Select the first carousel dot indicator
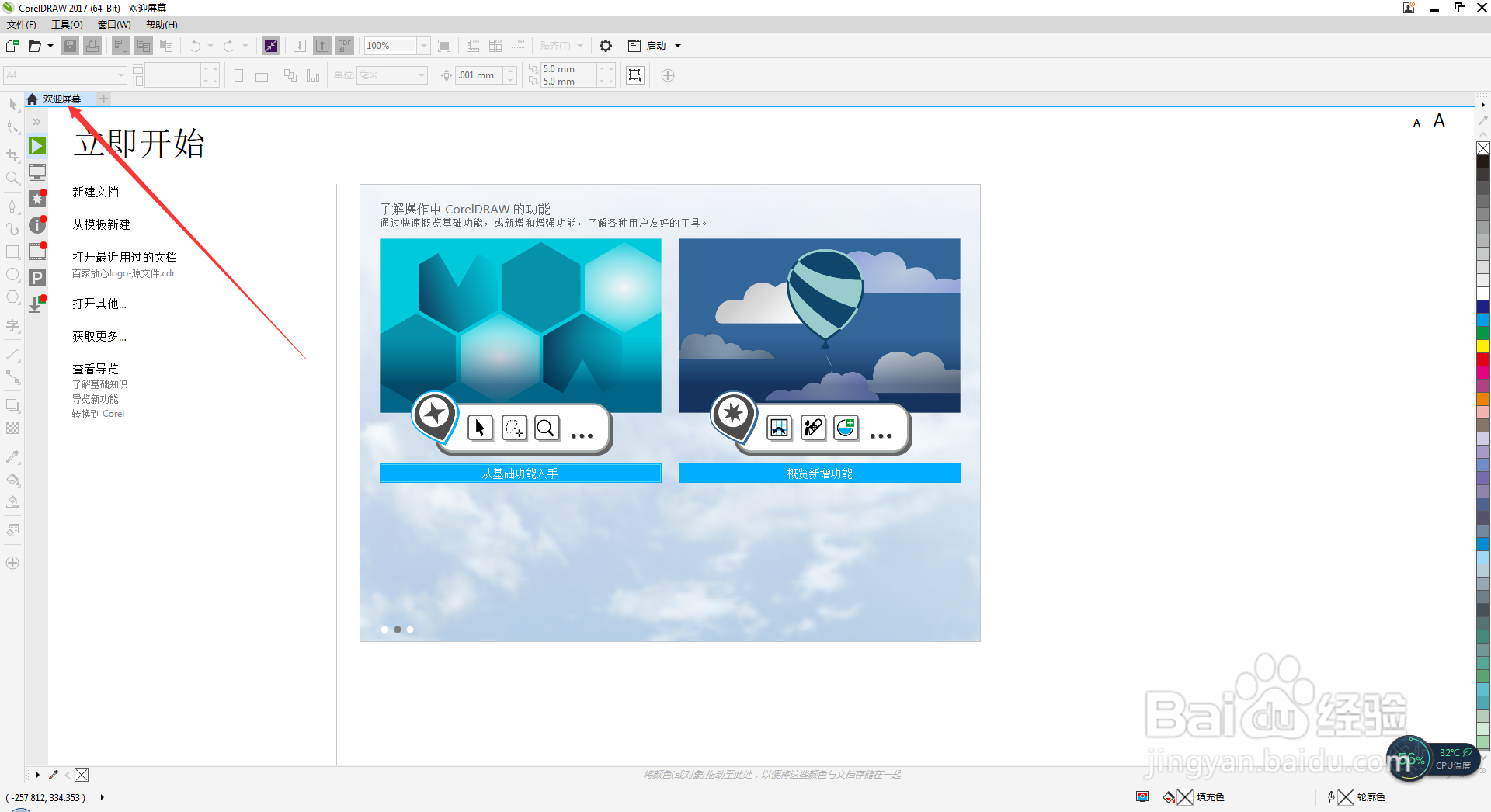The width and height of the screenshot is (1491, 812). [x=384, y=630]
